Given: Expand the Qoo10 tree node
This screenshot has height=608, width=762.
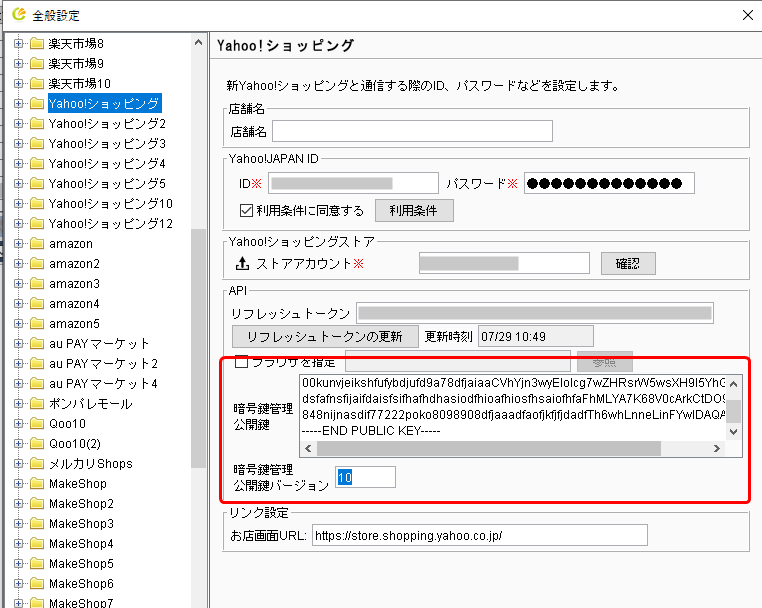Looking at the screenshot, I should click(18, 423).
